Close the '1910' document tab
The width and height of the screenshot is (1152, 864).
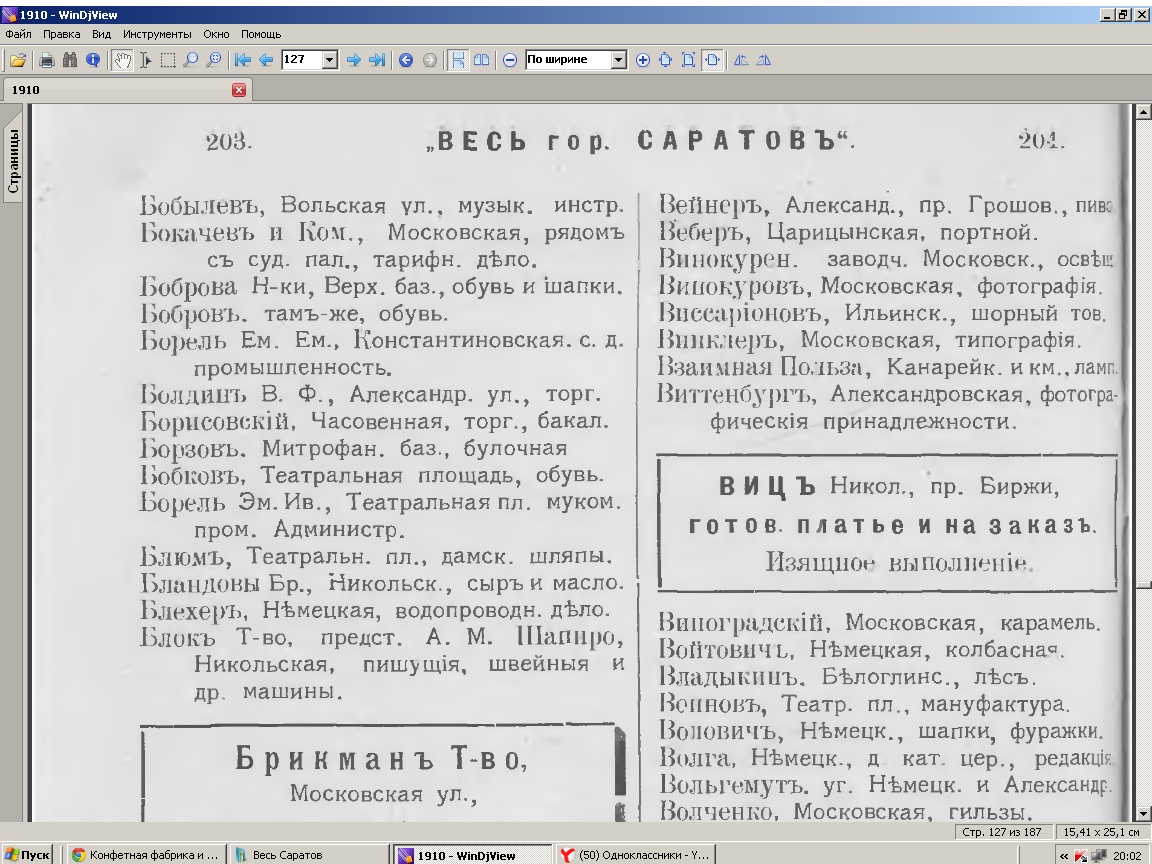[x=239, y=90]
